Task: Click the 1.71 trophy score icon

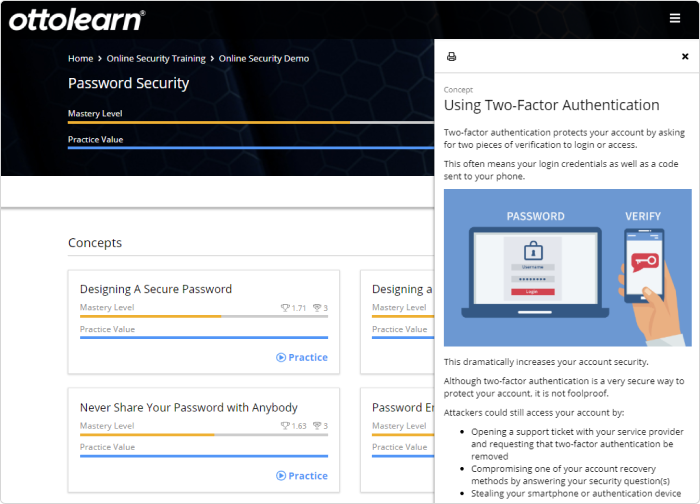Action: coord(285,308)
